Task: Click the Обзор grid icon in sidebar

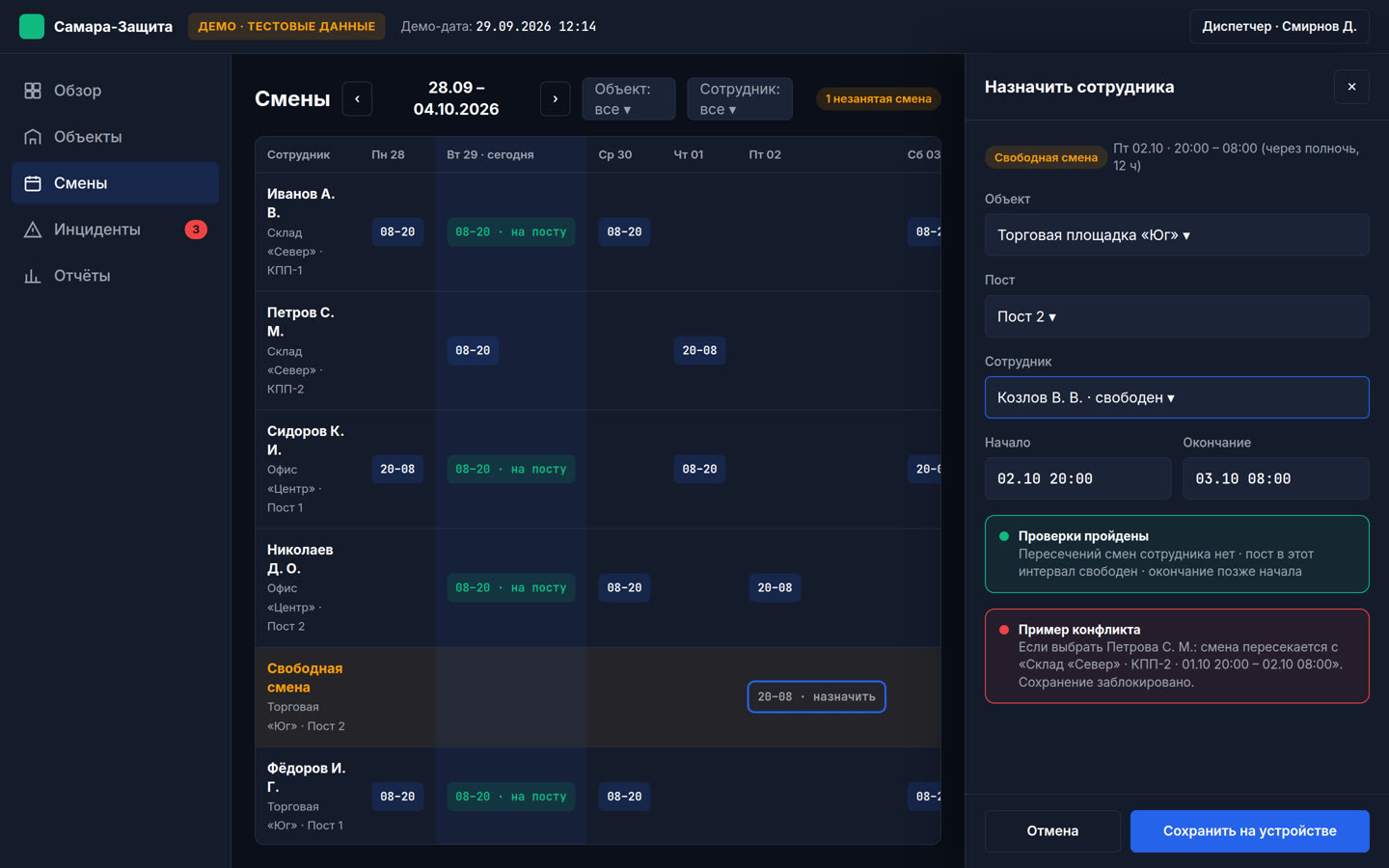Action: click(33, 91)
